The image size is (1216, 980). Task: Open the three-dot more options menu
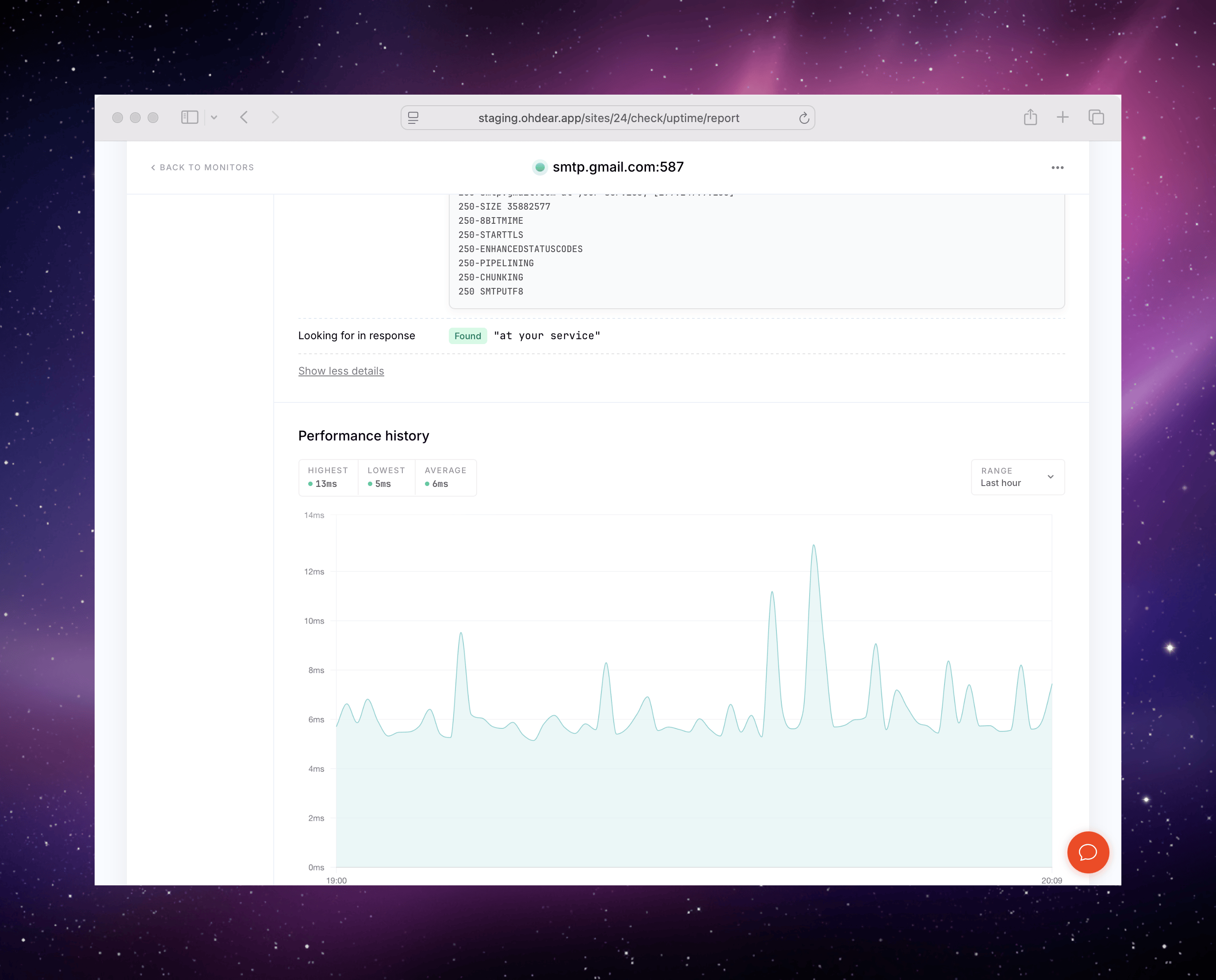[x=1057, y=168]
